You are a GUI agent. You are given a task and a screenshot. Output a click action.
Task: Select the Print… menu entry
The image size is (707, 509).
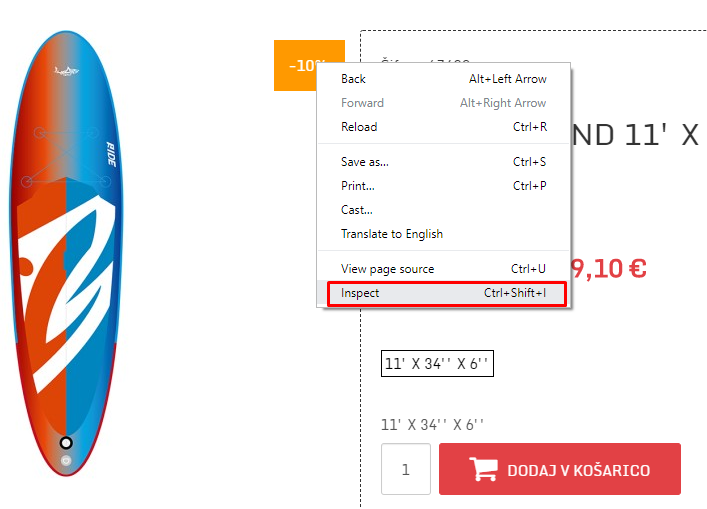(x=444, y=186)
